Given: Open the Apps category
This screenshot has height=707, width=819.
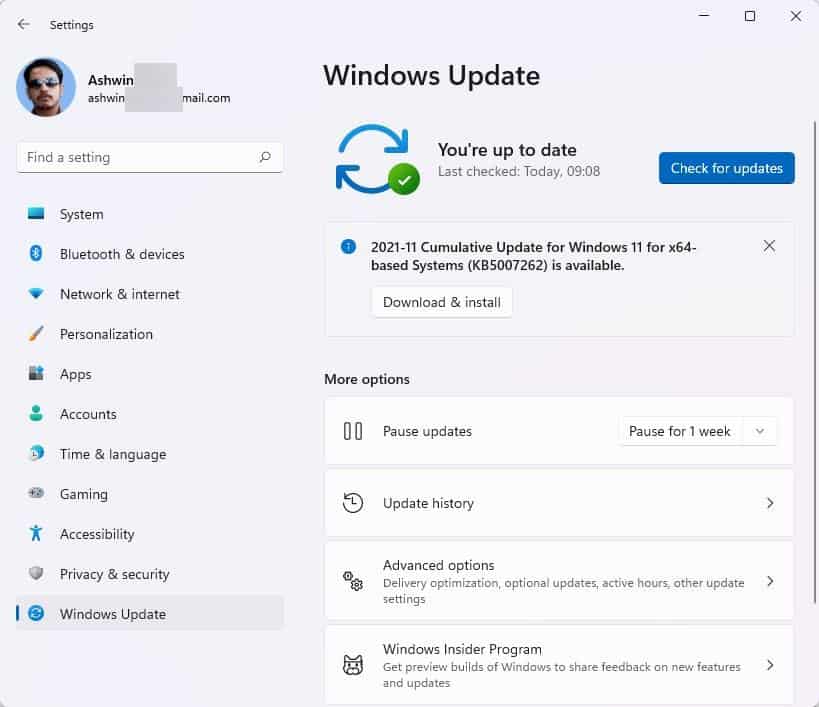Looking at the screenshot, I should point(150,374).
